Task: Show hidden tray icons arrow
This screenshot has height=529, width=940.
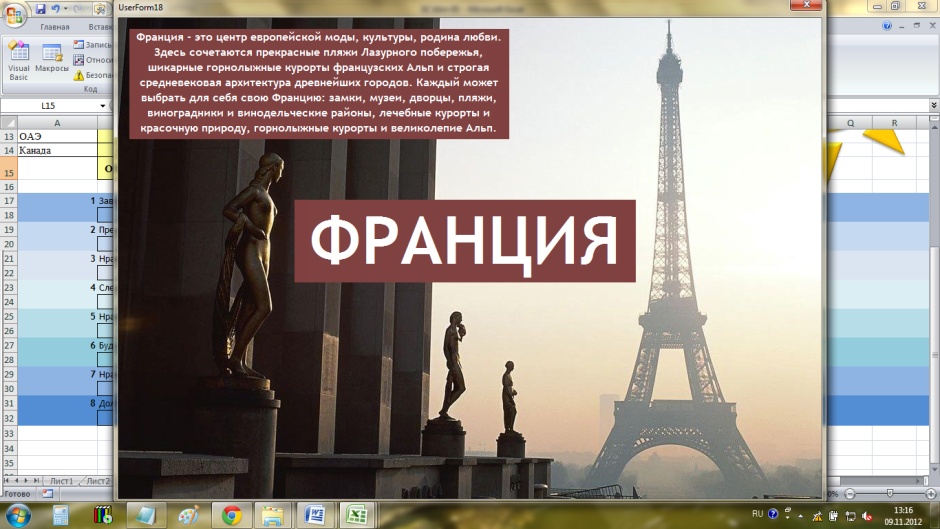Action: (801, 516)
